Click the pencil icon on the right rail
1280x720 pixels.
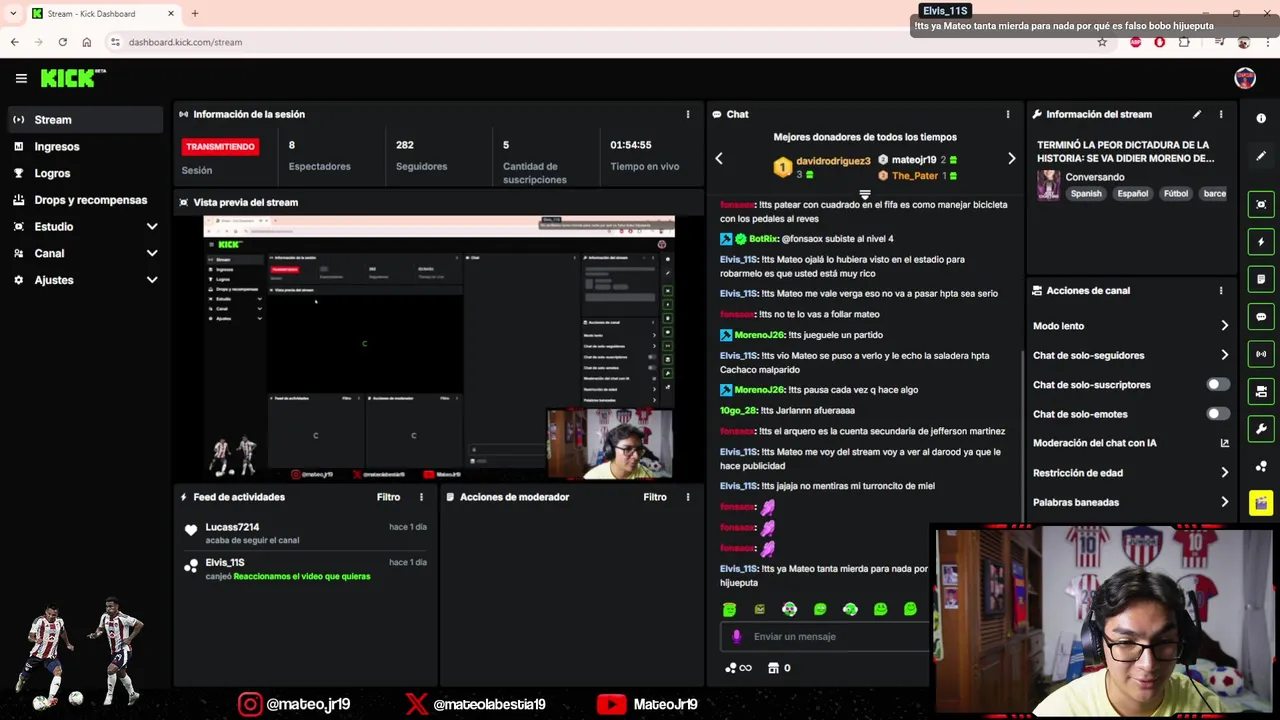pos(1261,156)
